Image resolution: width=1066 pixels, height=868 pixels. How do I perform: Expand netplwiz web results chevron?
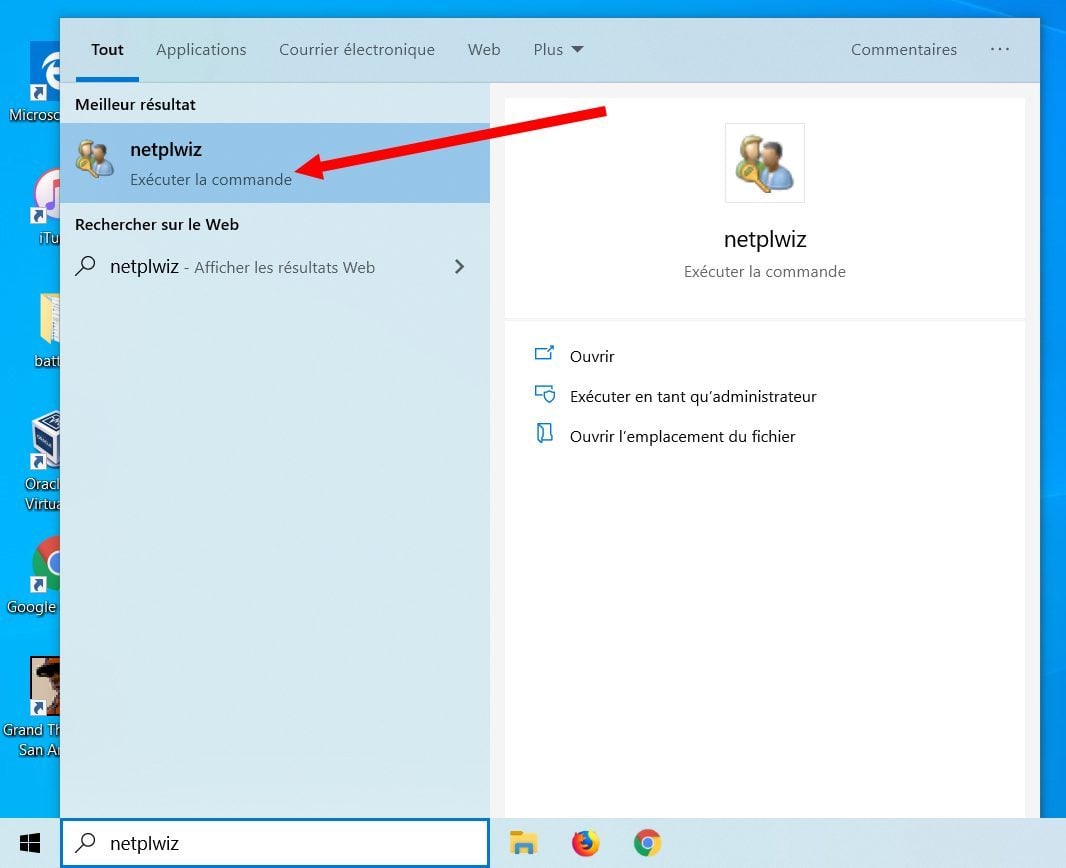coord(459,267)
